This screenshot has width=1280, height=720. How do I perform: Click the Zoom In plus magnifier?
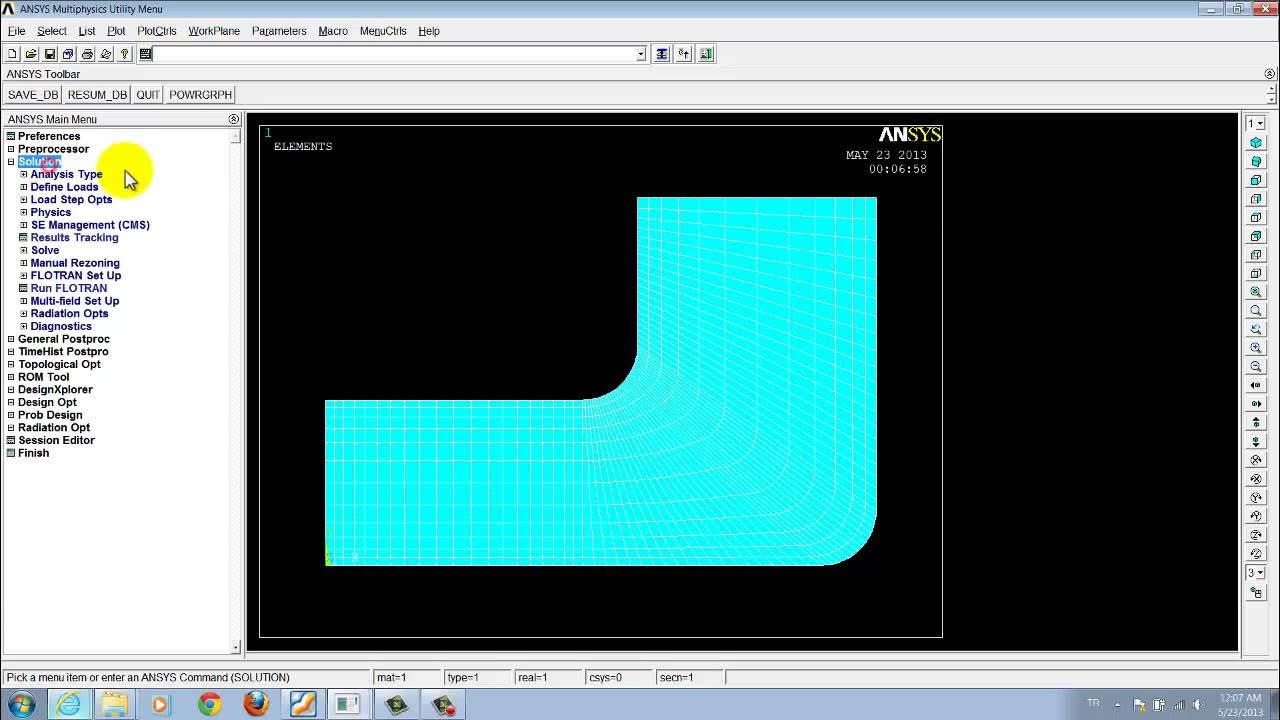pos(1256,348)
